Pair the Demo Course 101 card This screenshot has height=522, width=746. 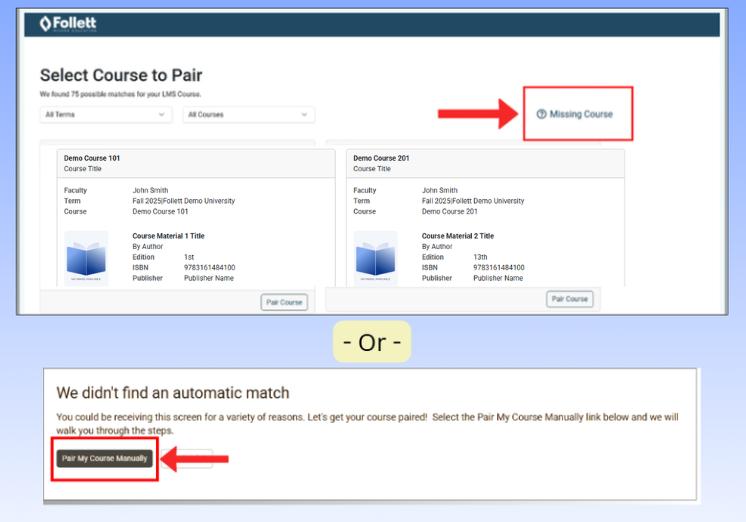coord(284,302)
